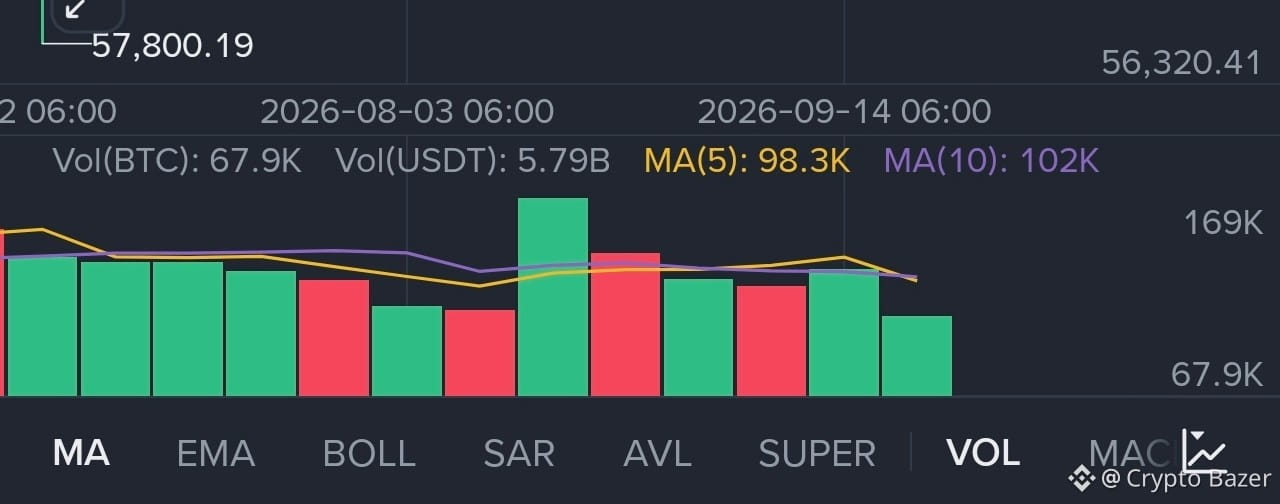Select the AVL indicator tab
The height and width of the screenshot is (504, 1280).
[x=657, y=454]
